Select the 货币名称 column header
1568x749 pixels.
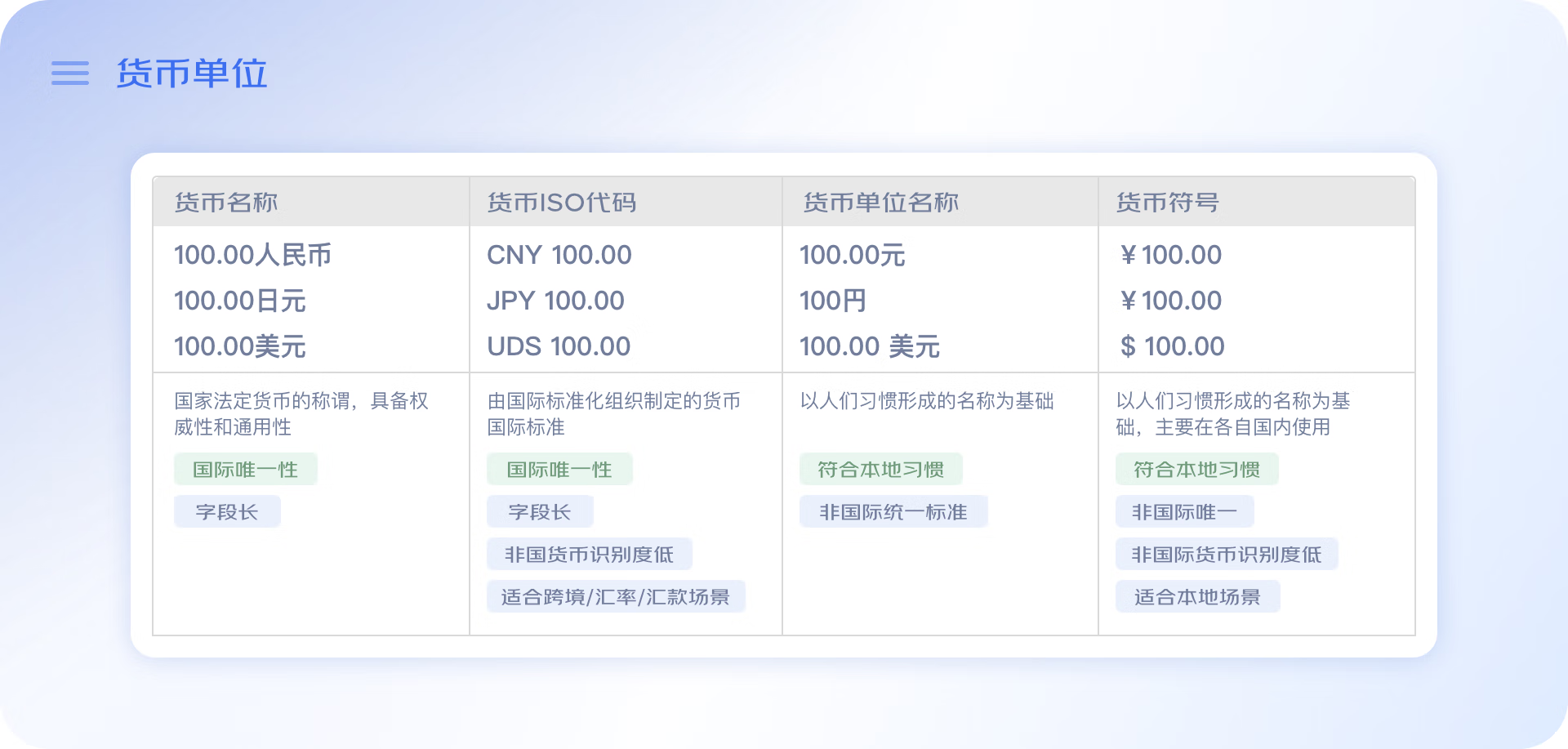[226, 202]
